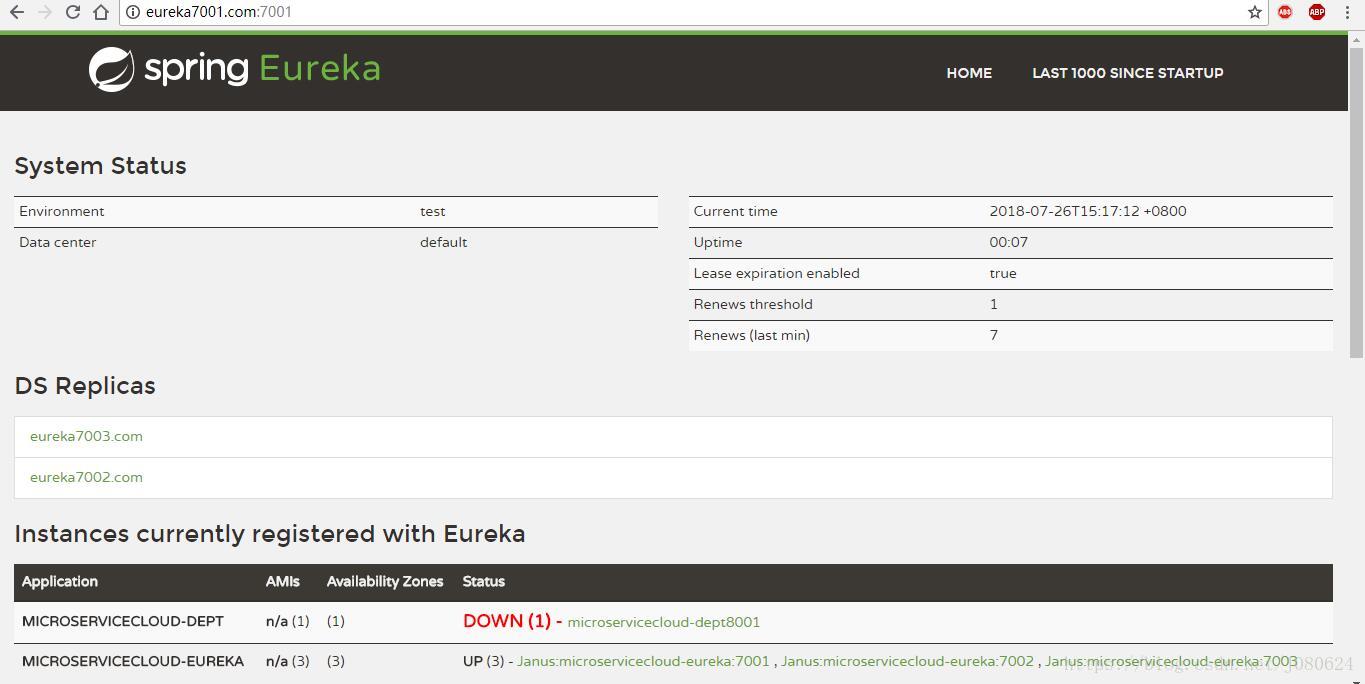This screenshot has width=1365, height=684.
Task: Click the 'Availability Zones' column header
Action: point(385,582)
